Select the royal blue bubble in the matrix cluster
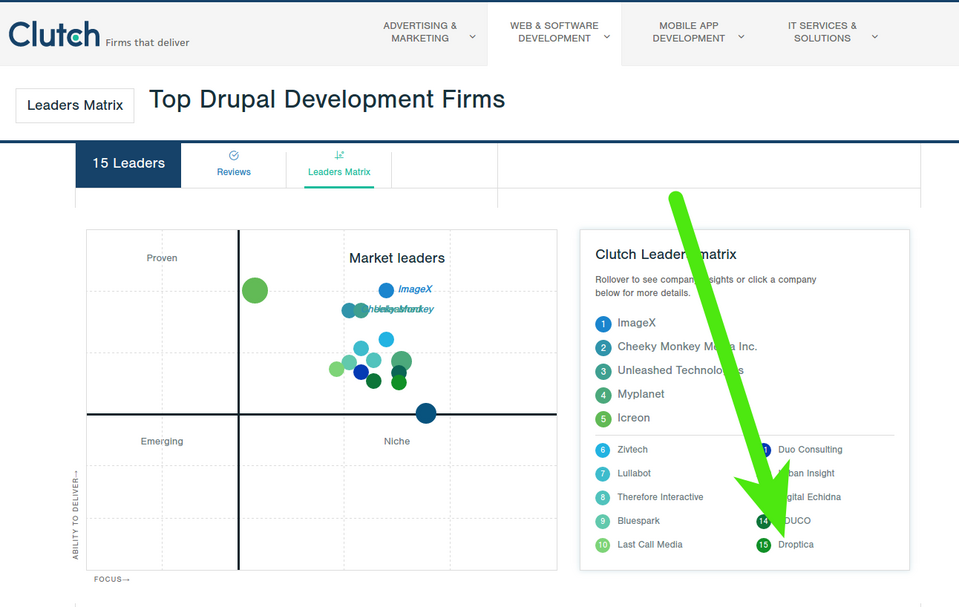This screenshot has height=607, width=959. (x=361, y=371)
